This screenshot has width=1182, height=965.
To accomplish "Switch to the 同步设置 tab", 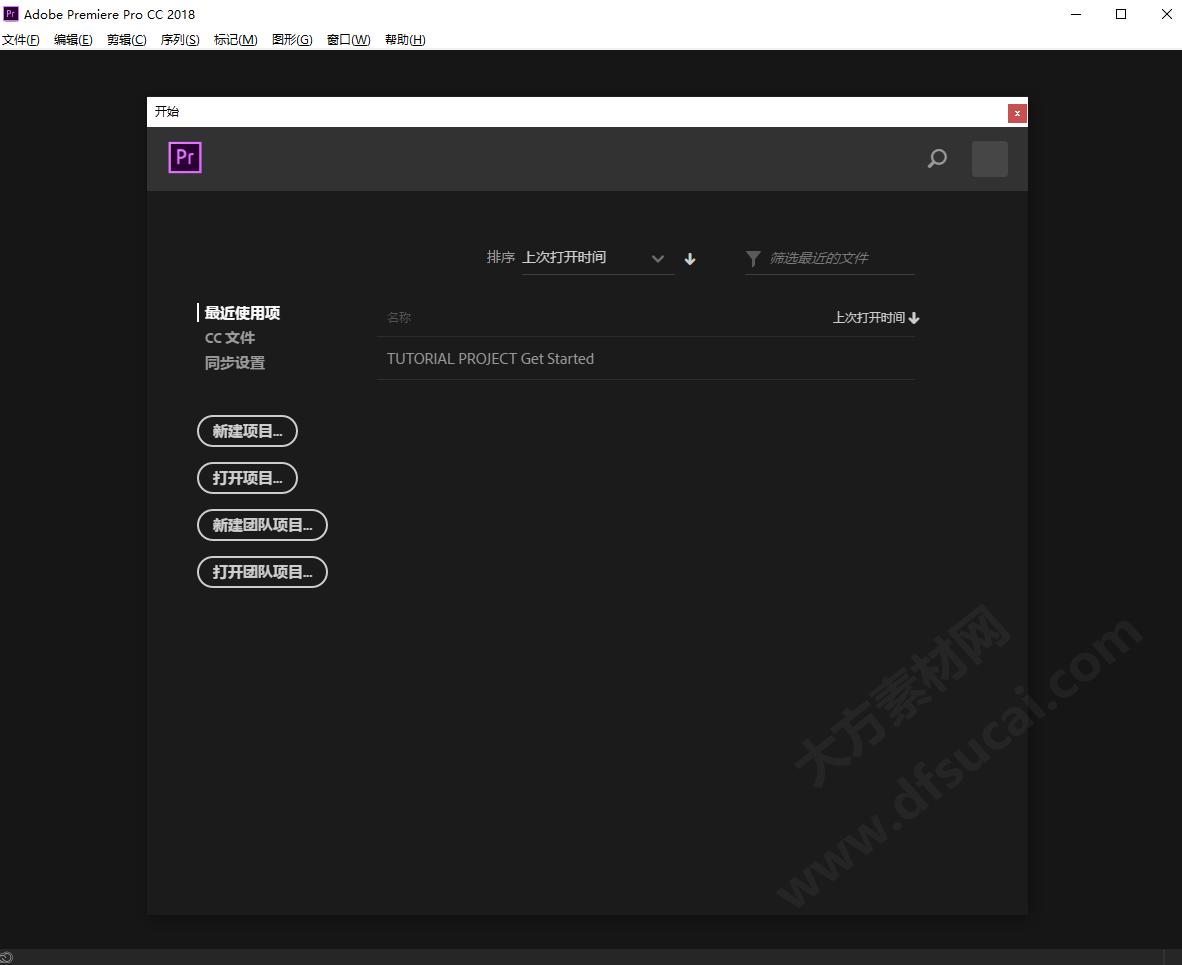I will click(234, 363).
